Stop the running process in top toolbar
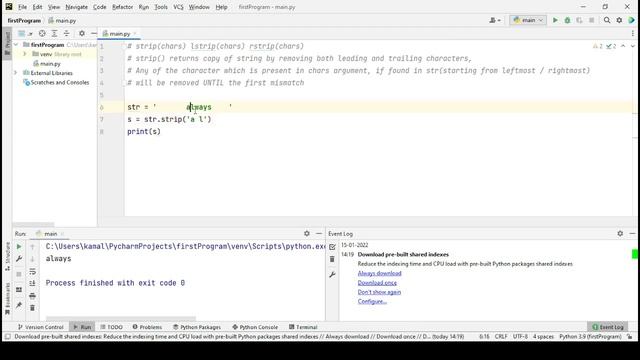640x360 pixels. click(x=591, y=20)
